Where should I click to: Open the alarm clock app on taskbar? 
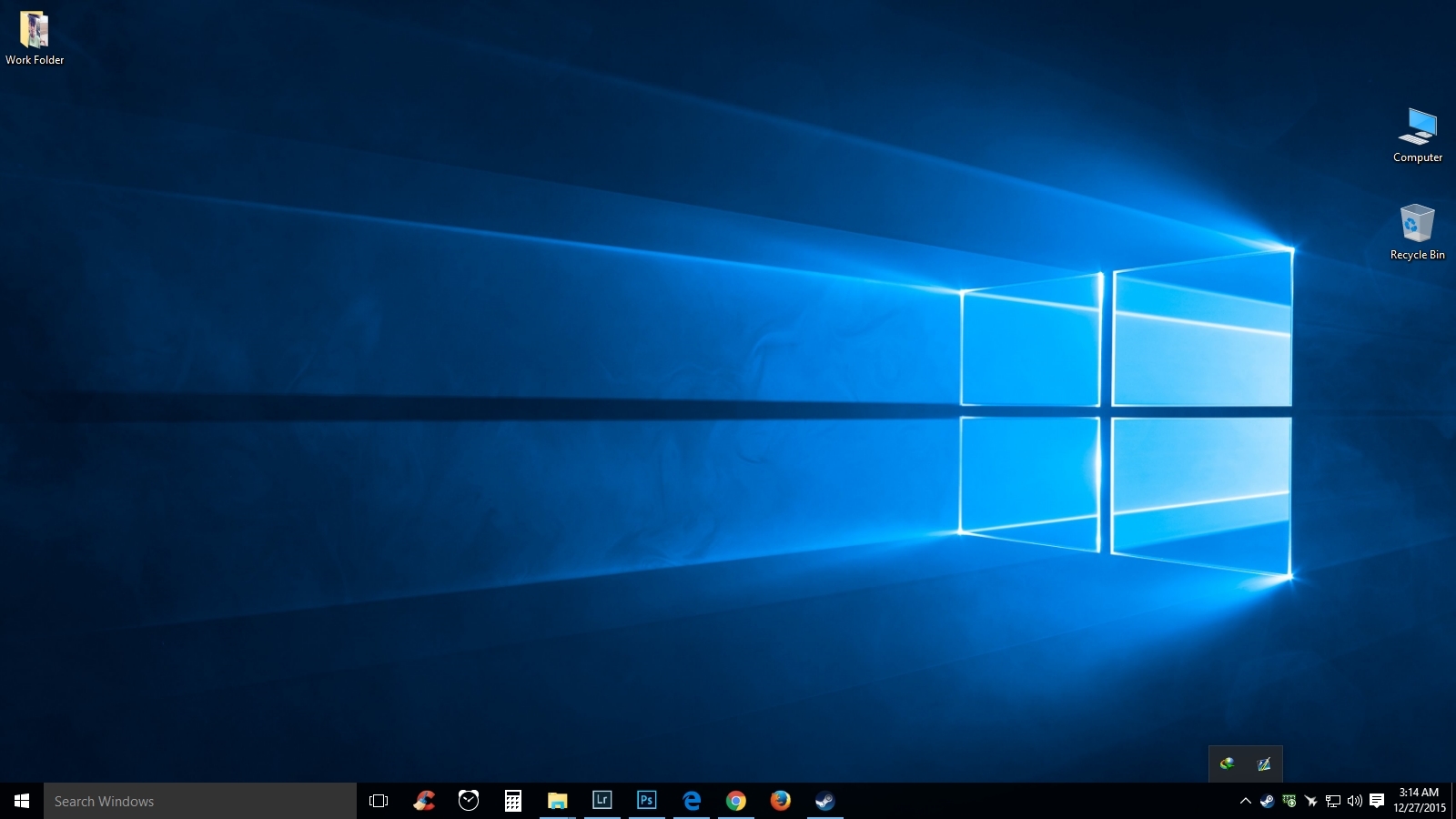coord(469,801)
